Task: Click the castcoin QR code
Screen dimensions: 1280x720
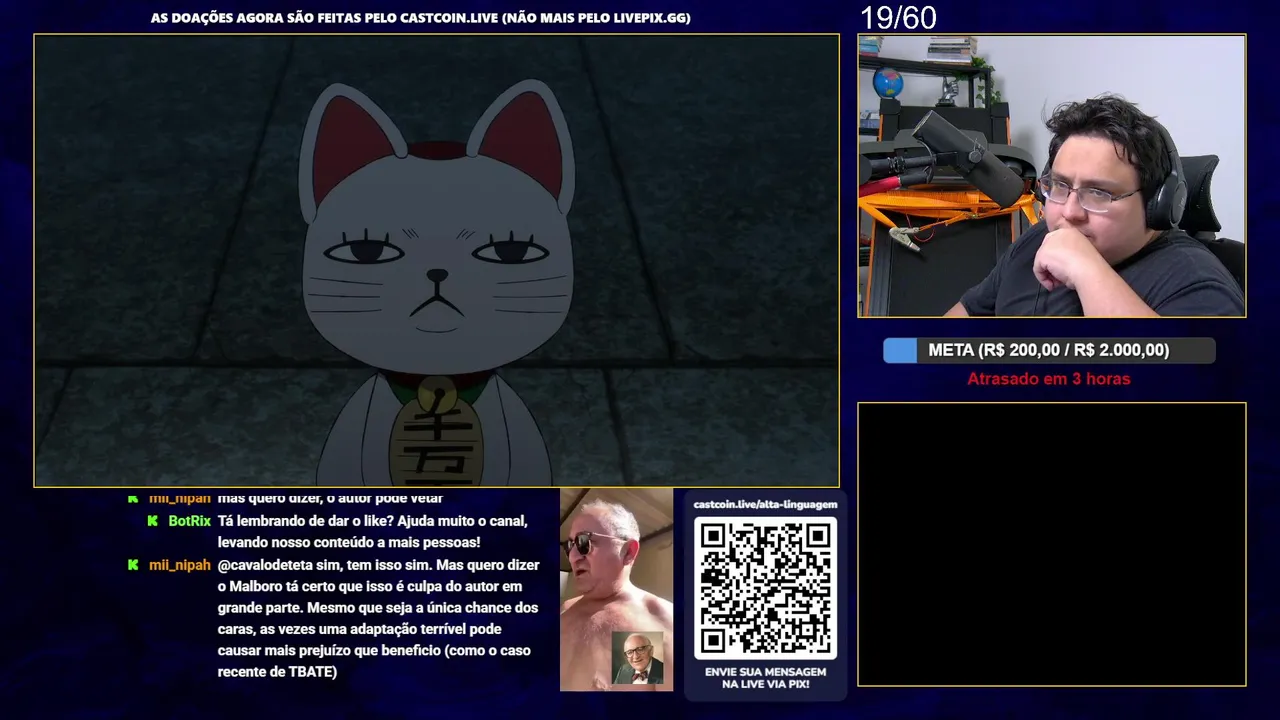Action: (765, 588)
